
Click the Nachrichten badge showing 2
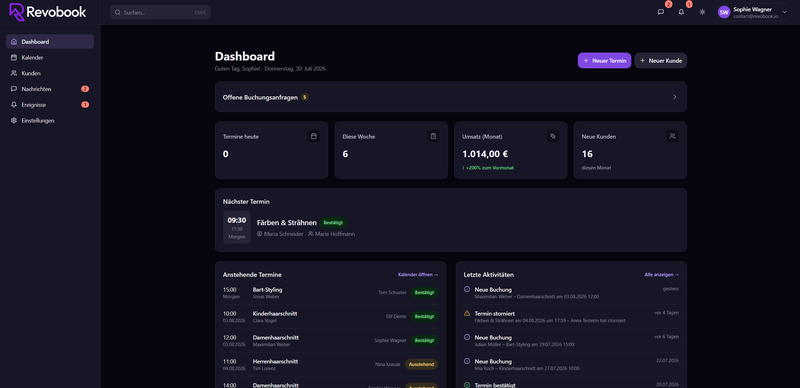85,89
